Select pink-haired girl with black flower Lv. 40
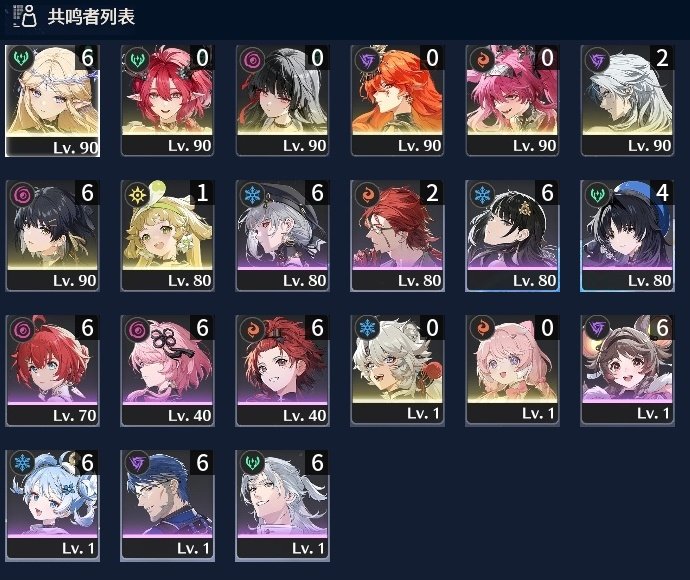The image size is (690, 580). click(168, 371)
